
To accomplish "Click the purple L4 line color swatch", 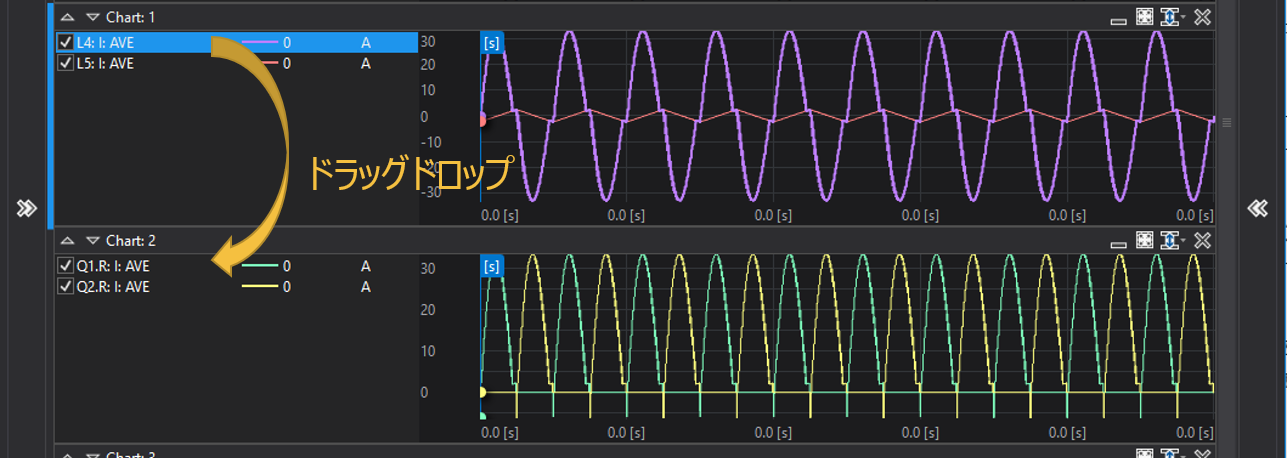I will (x=259, y=42).
